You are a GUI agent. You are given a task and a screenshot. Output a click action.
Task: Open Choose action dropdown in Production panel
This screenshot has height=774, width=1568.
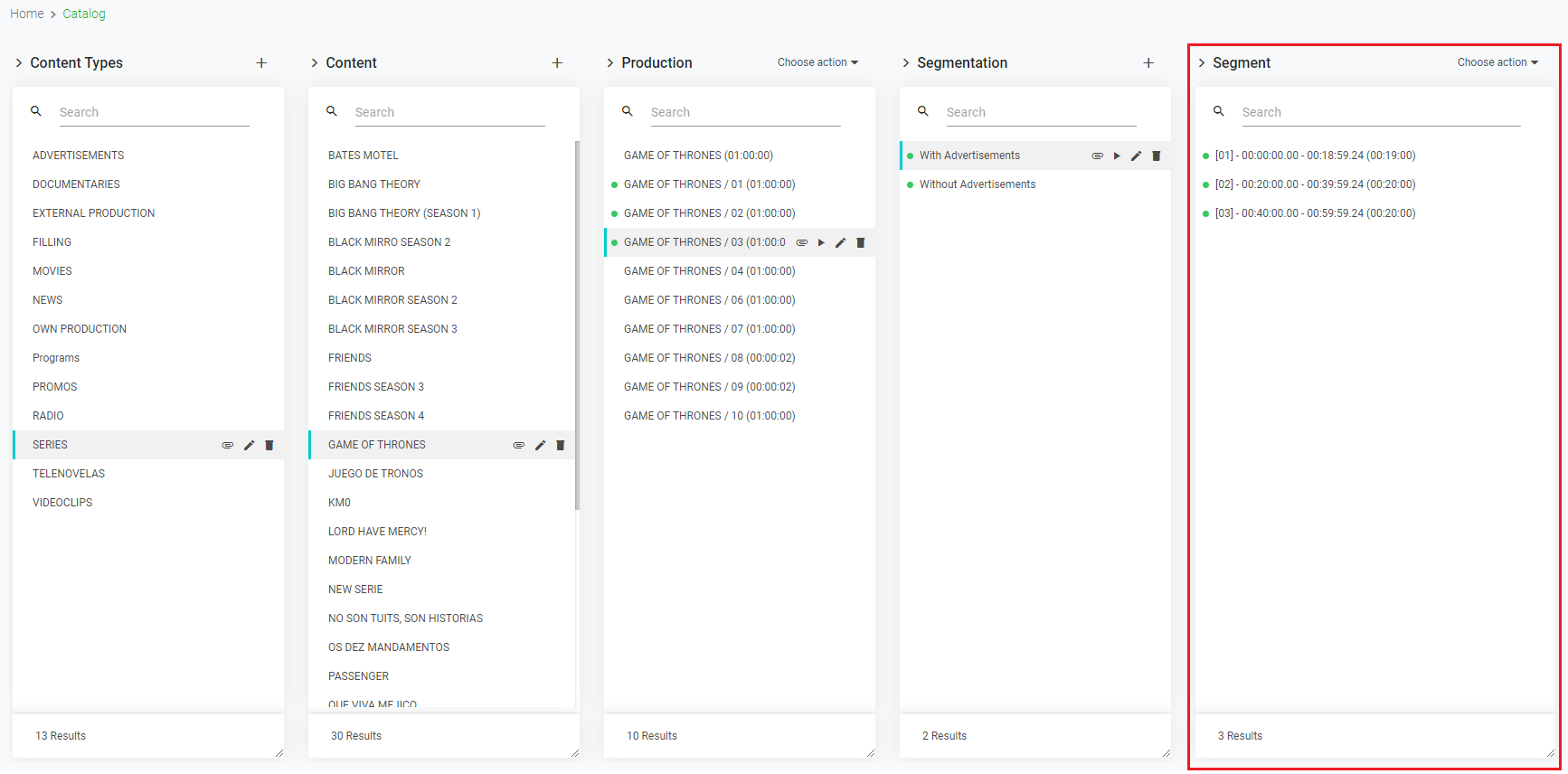tap(817, 62)
